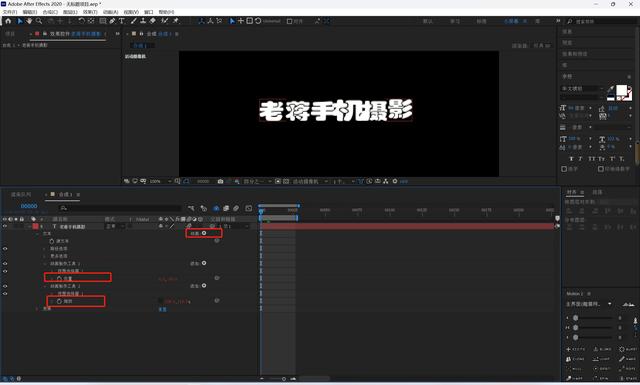
Task: Switch to the 段落 paragraph tab
Action: pos(597,192)
